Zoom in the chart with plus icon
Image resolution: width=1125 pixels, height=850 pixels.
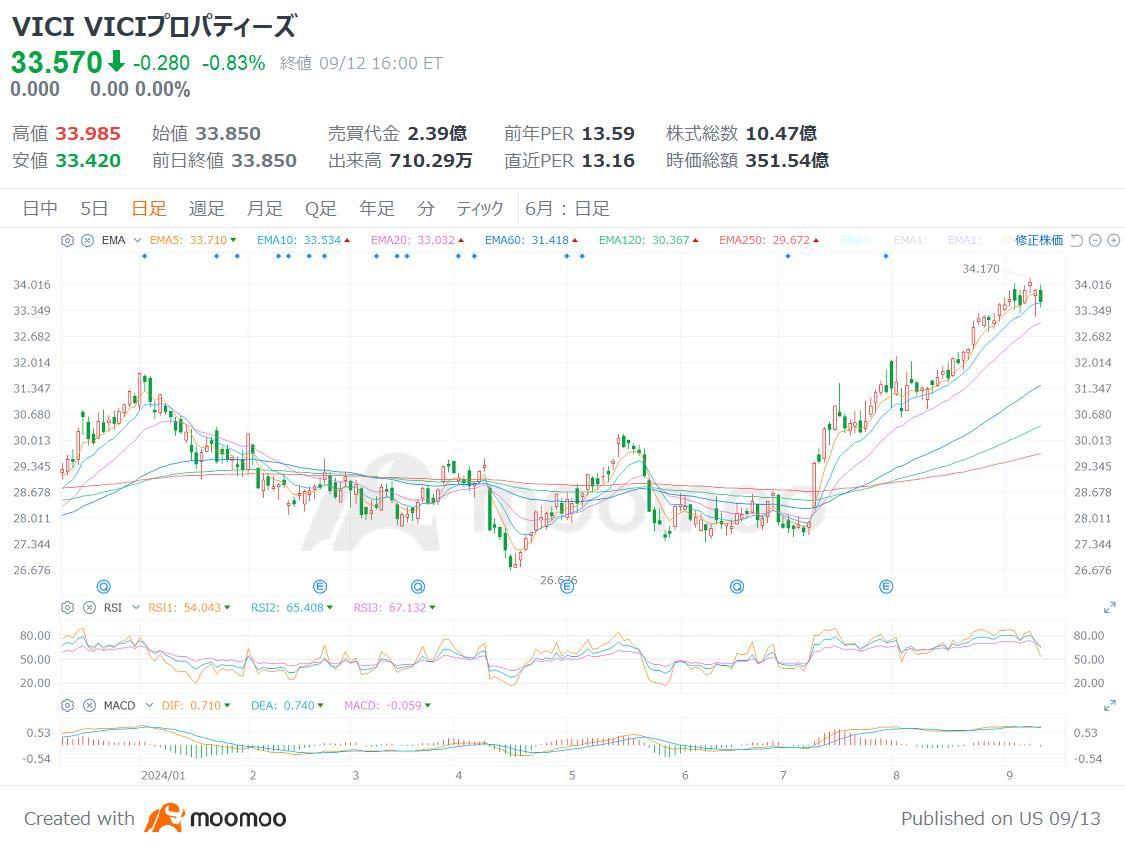click(x=1114, y=240)
